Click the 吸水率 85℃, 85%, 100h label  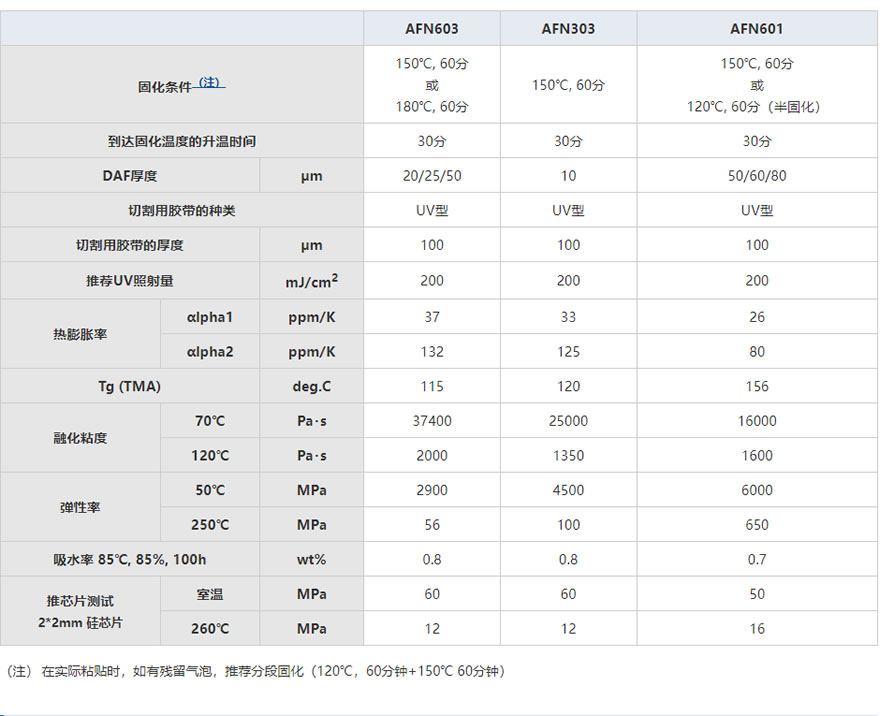point(130,560)
